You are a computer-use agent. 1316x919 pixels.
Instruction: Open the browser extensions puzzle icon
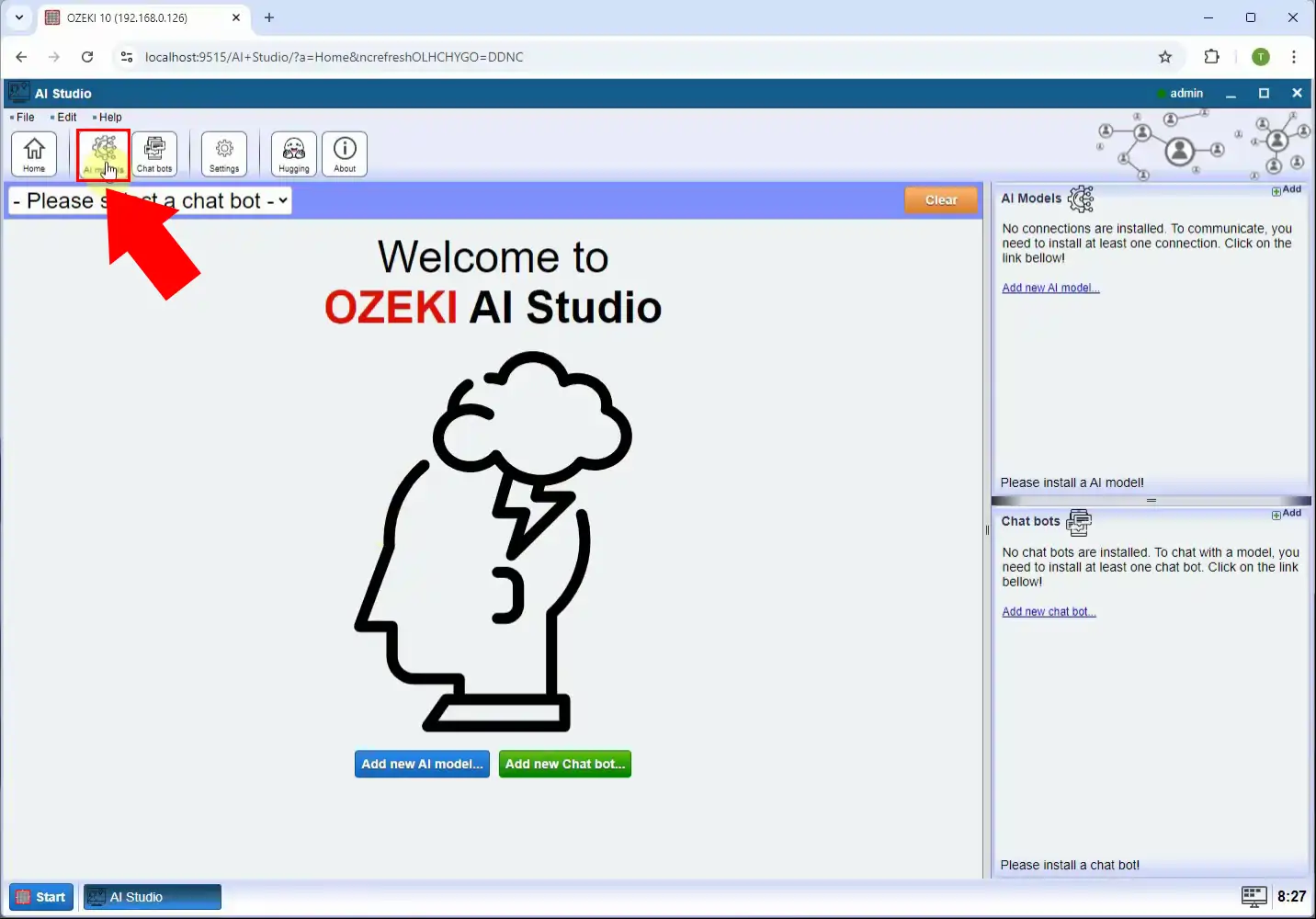click(1211, 57)
